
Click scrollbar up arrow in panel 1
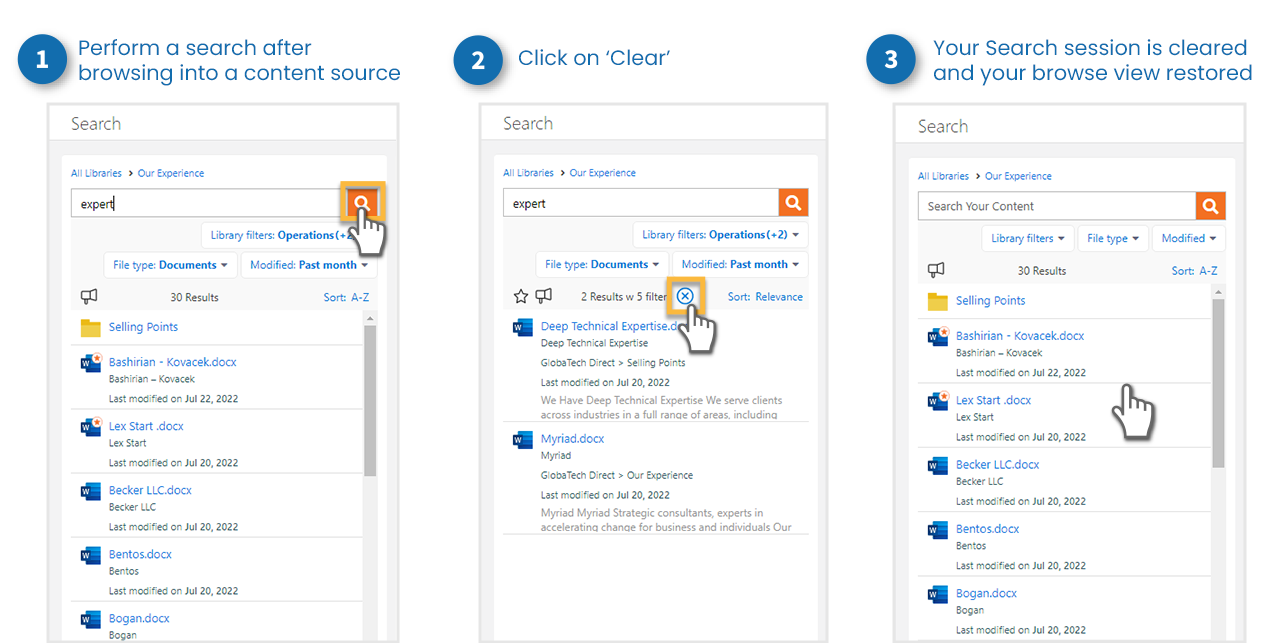(x=370, y=318)
